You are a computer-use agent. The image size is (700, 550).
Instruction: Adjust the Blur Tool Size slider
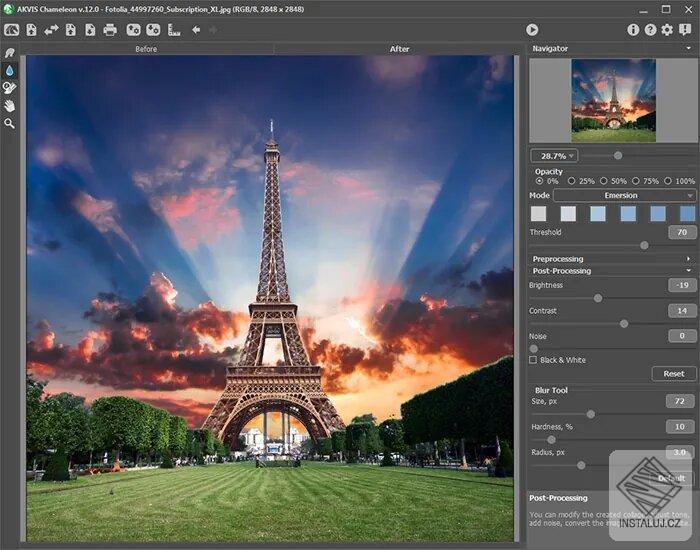coord(591,414)
